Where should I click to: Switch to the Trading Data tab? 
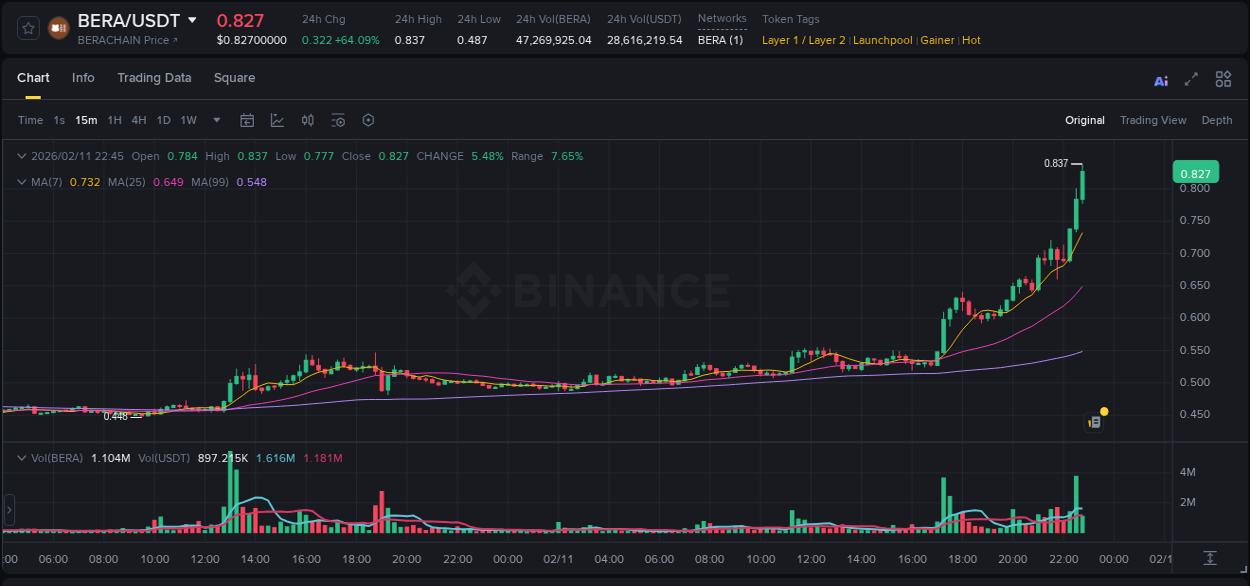pyautogui.click(x=154, y=77)
